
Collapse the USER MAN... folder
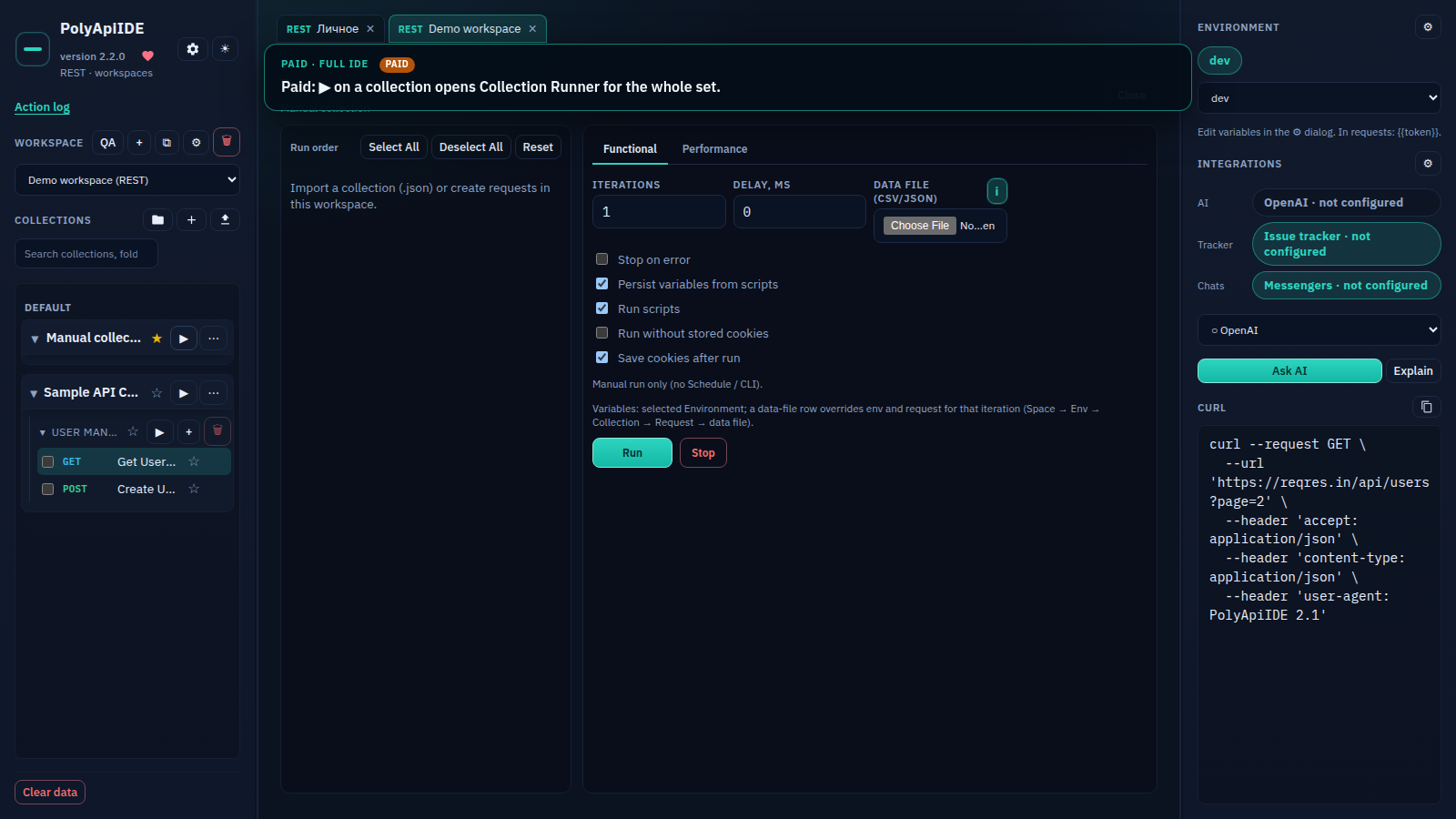coord(43,432)
